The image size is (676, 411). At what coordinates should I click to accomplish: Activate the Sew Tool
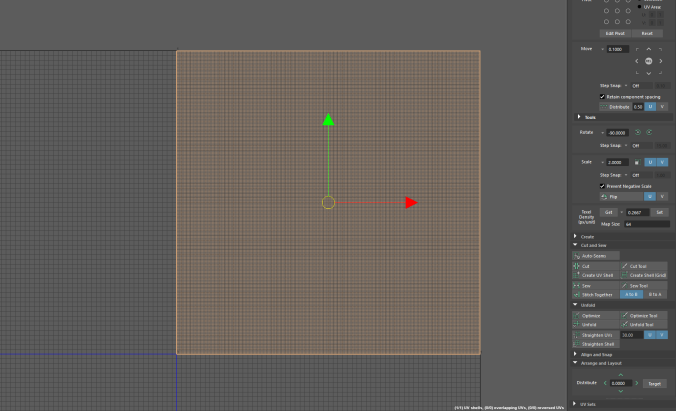pos(644,286)
